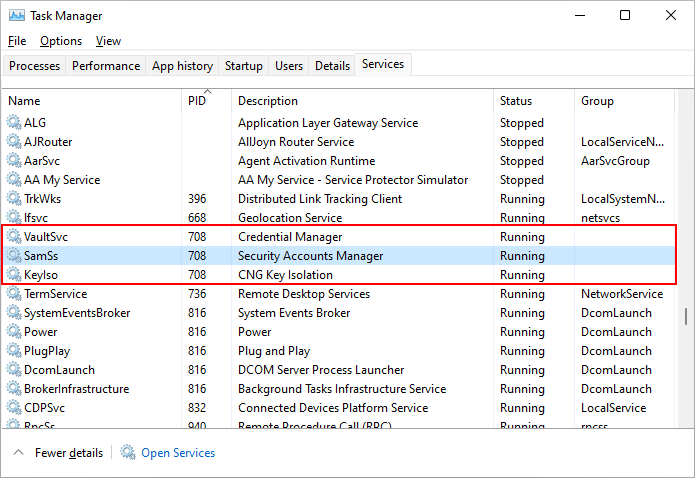Click Plug and Play description
Image resolution: width=695 pixels, height=478 pixels.
(x=274, y=351)
